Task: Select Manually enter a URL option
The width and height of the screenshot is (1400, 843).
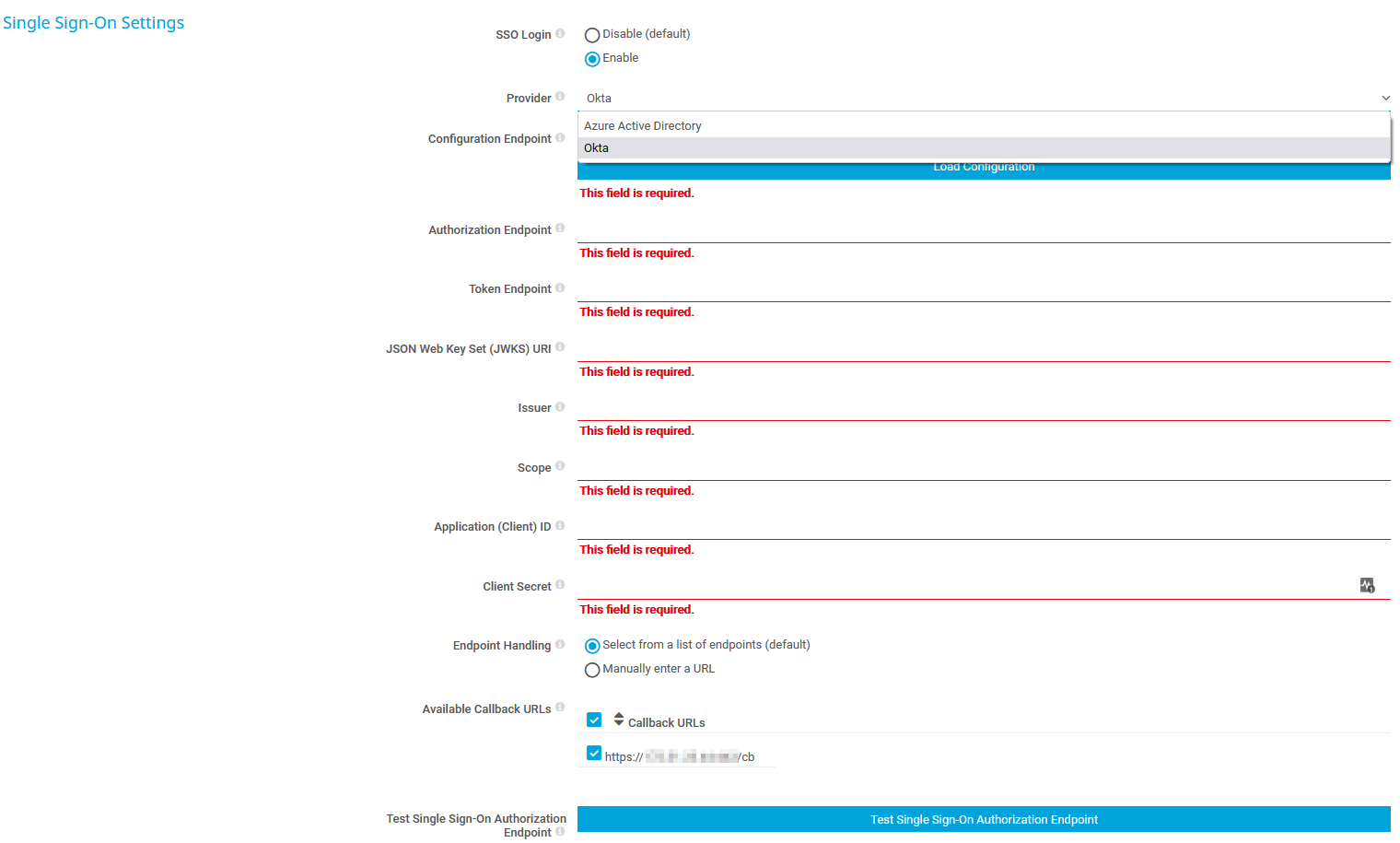Action: click(592, 670)
